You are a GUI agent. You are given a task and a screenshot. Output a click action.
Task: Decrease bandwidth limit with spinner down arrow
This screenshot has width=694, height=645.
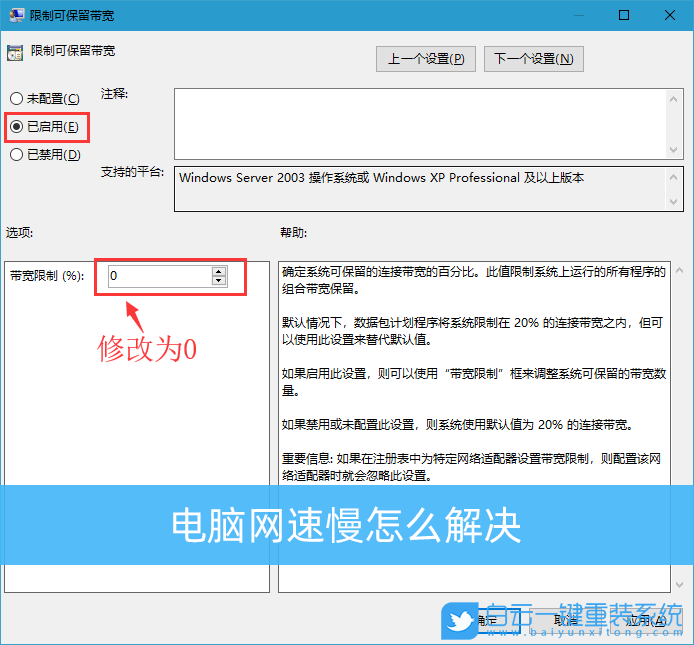(219, 281)
